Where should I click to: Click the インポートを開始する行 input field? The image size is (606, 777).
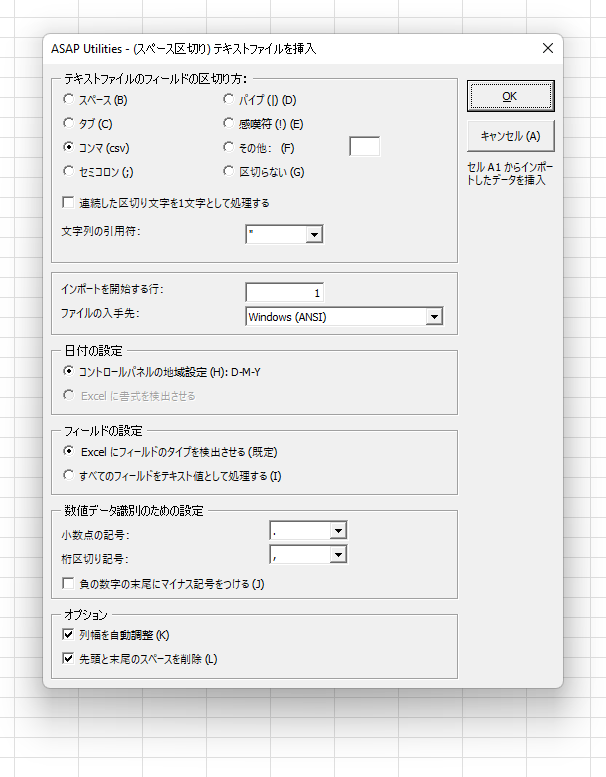pyautogui.click(x=285, y=293)
